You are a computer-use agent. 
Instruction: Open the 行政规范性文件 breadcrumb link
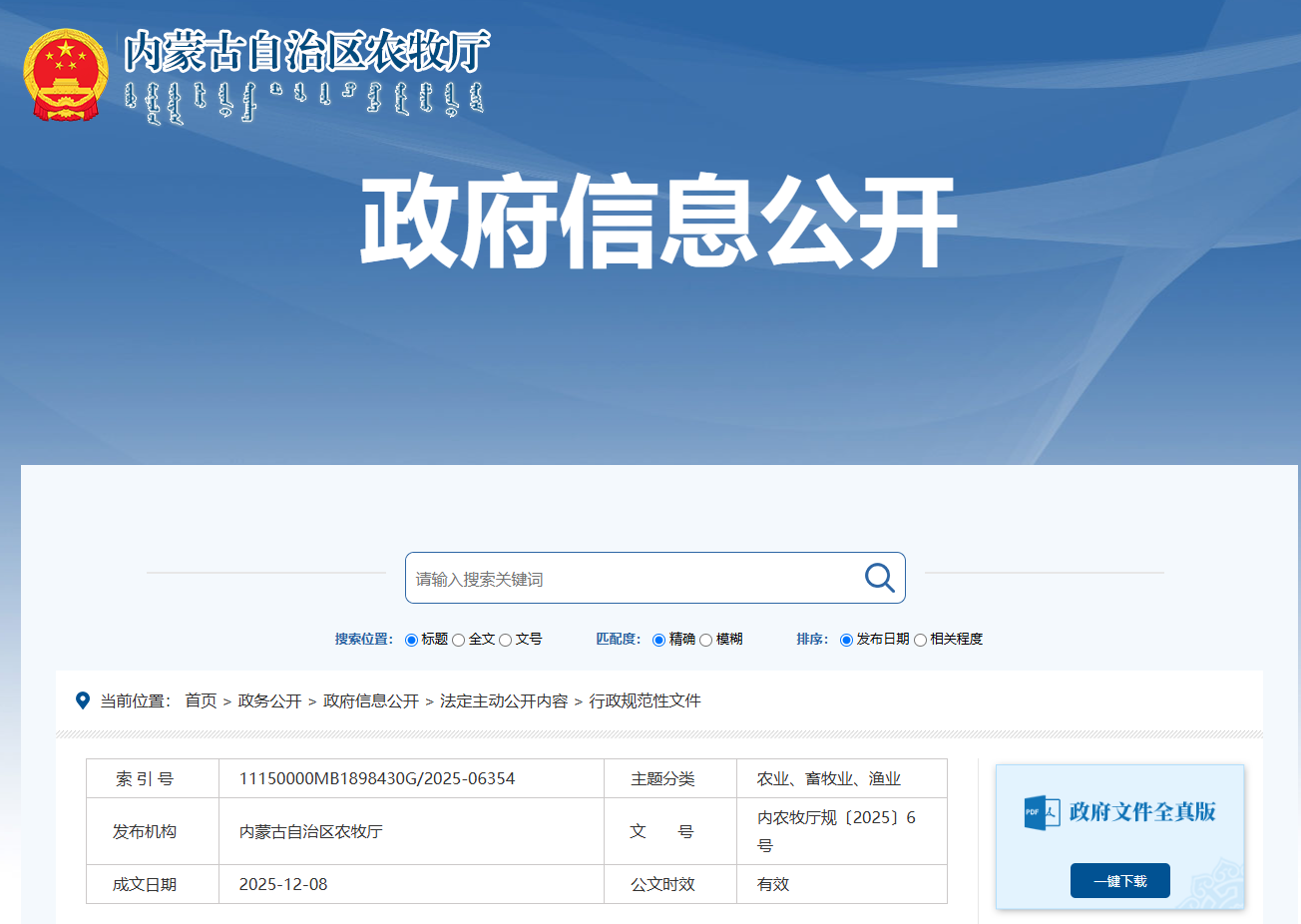tap(645, 700)
